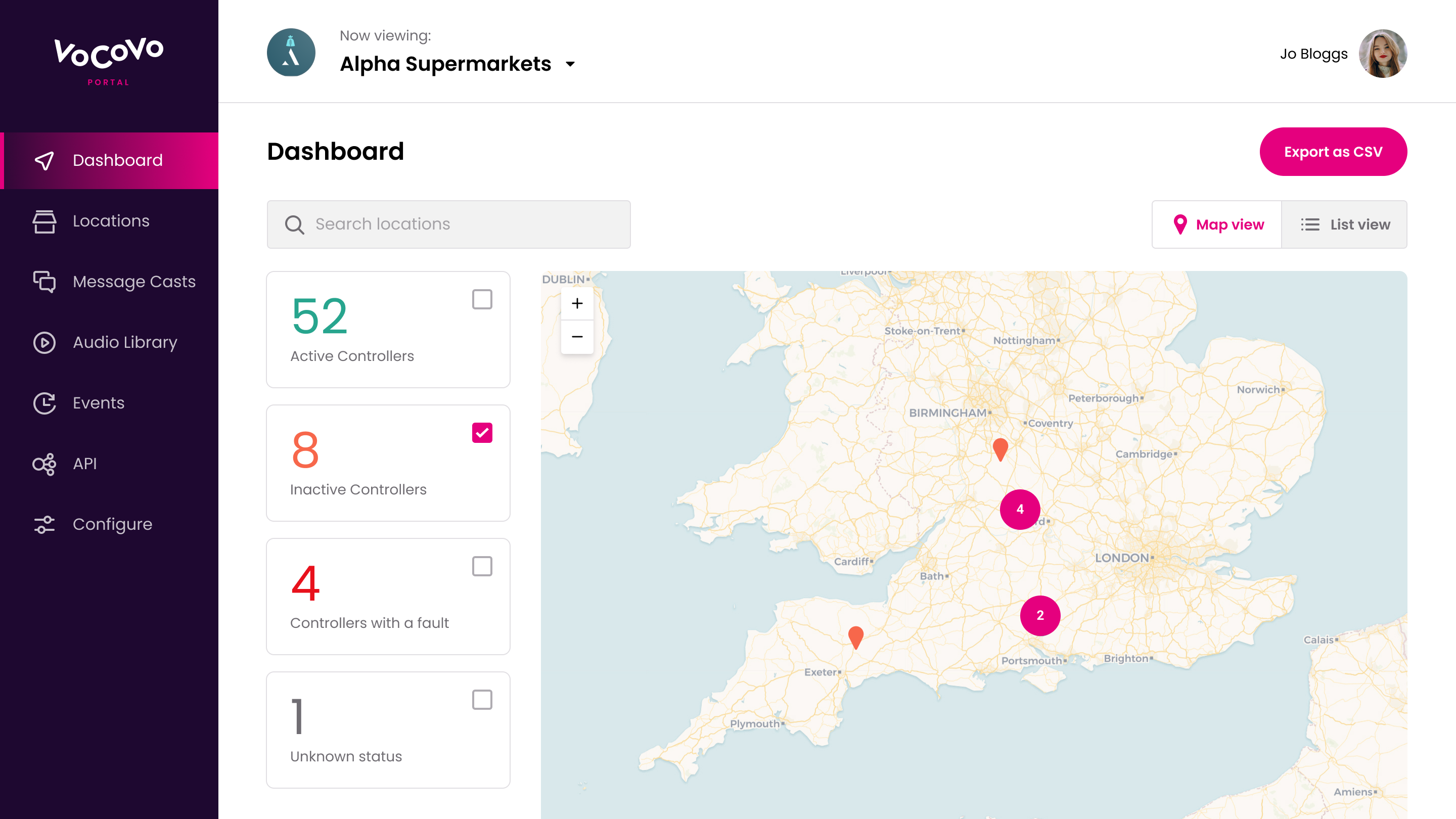Viewport: 1456px width, 819px height.
Task: Open API in sidebar
Action: point(109,464)
